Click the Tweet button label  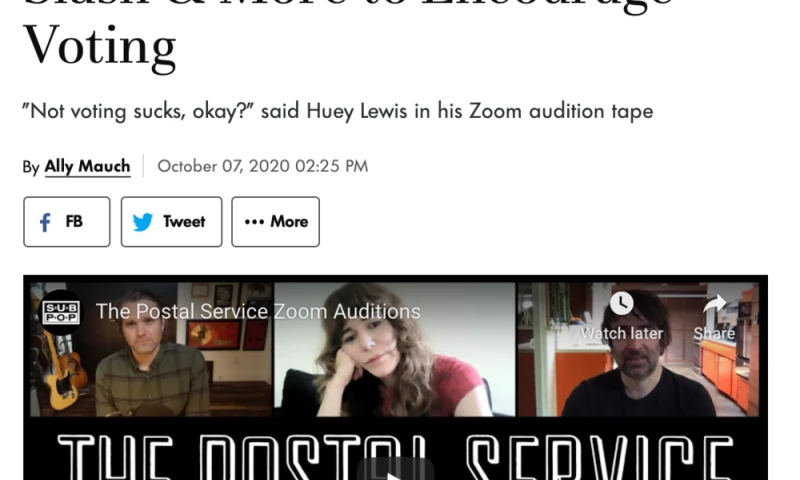click(x=184, y=222)
